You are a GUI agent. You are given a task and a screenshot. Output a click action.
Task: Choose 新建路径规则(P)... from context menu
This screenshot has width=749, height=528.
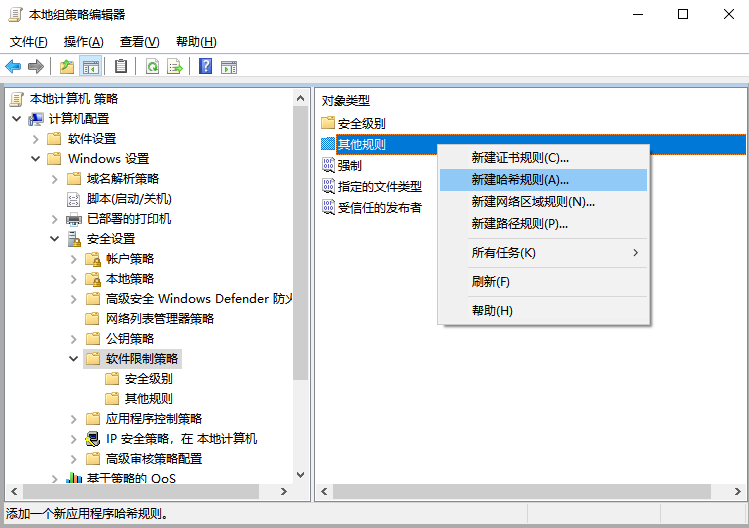543,224
